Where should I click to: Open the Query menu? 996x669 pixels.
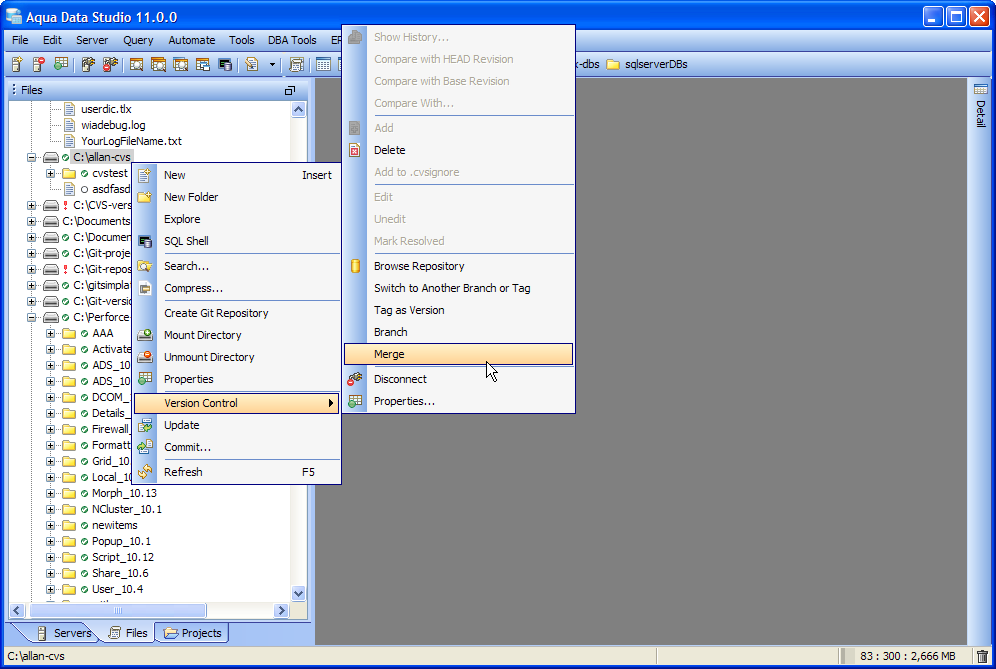[138, 40]
